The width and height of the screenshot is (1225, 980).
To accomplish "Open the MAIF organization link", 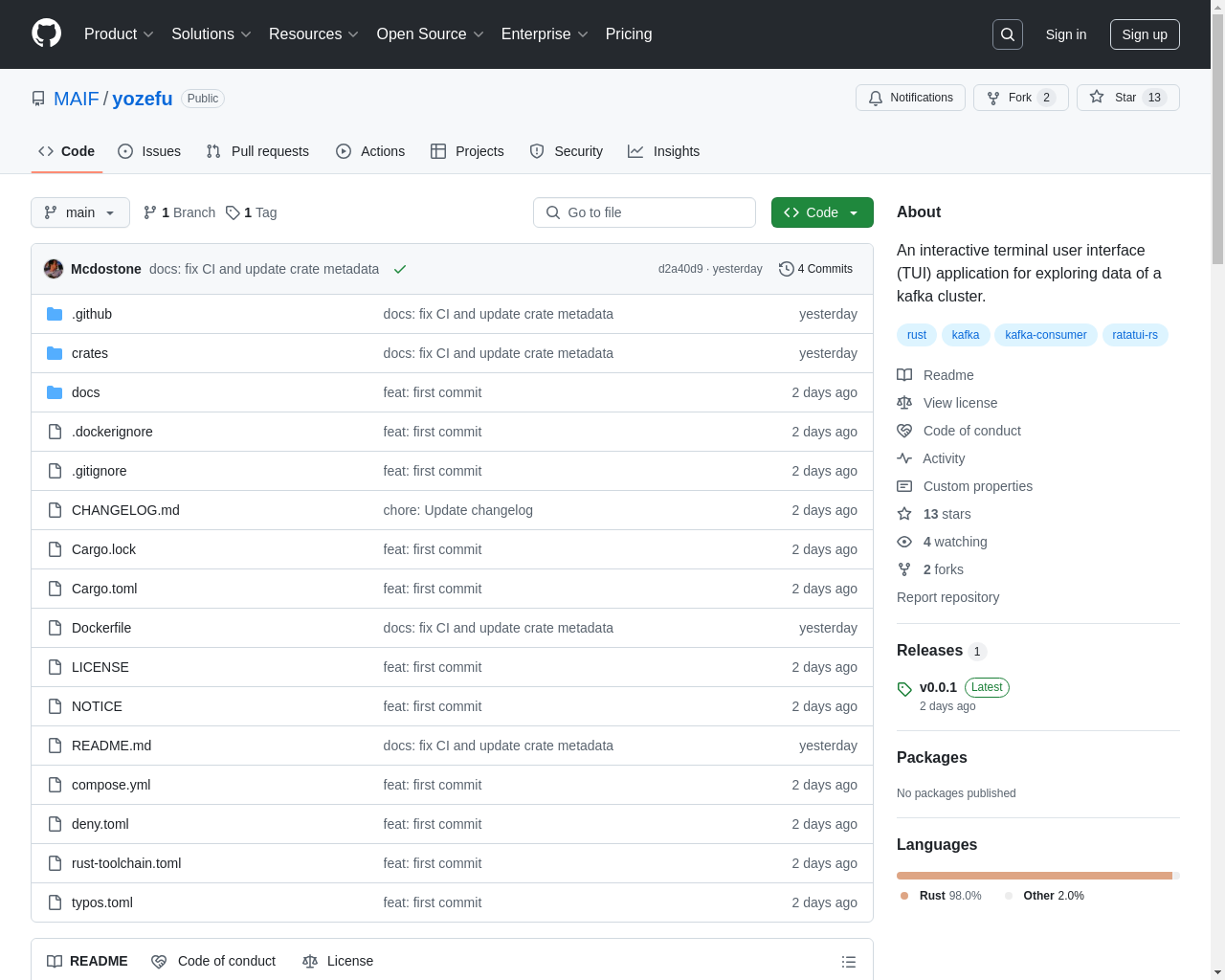I will [77, 99].
